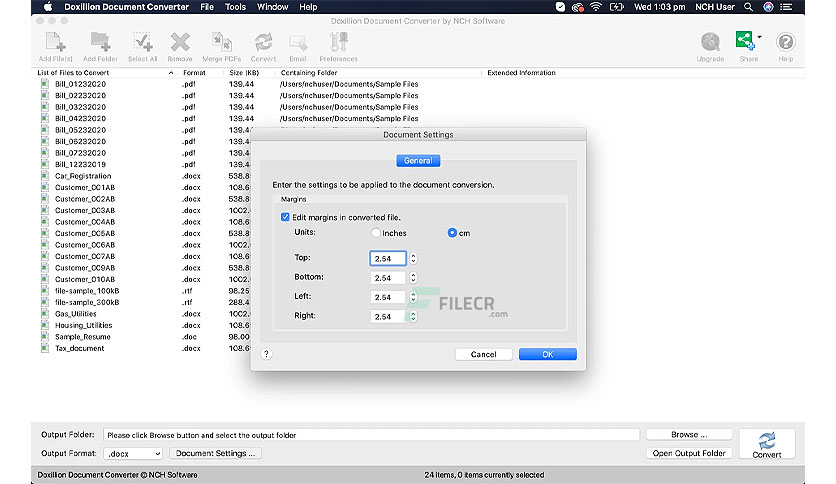The image size is (836, 484).
Task: Select the General tab in Document Settings
Action: (418, 160)
